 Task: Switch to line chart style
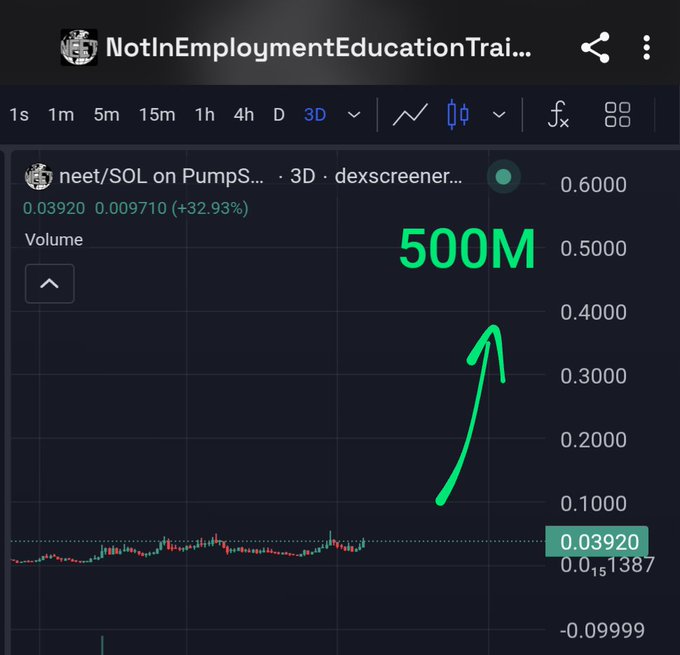tap(410, 115)
